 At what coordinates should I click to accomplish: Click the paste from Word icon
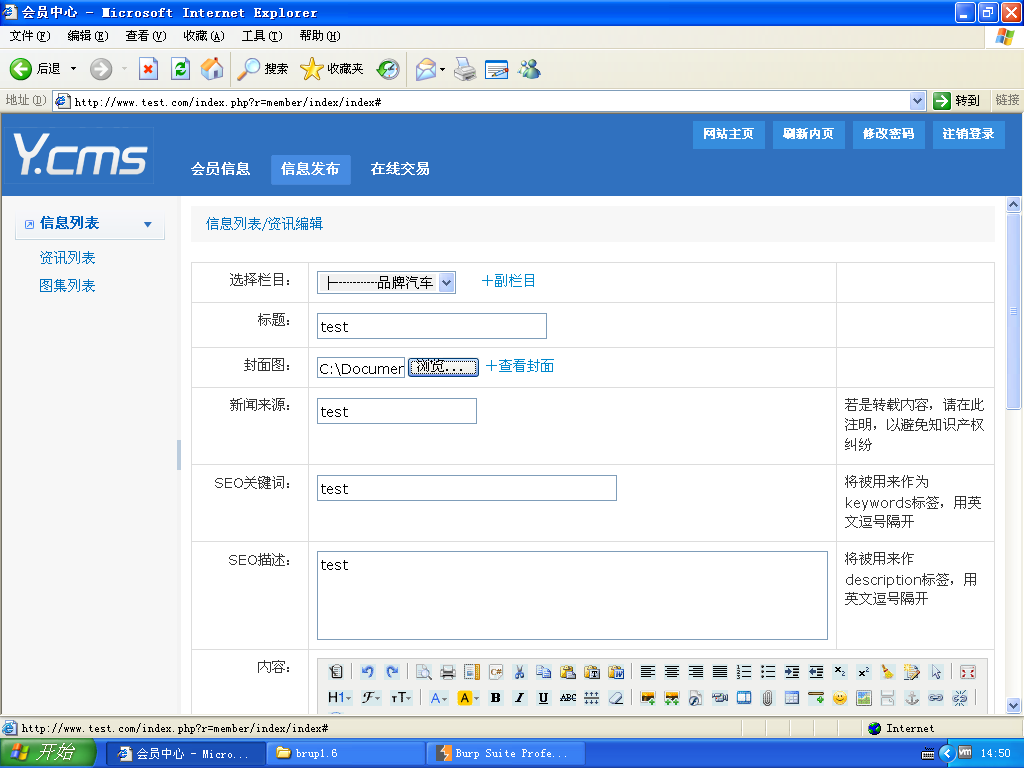616,671
